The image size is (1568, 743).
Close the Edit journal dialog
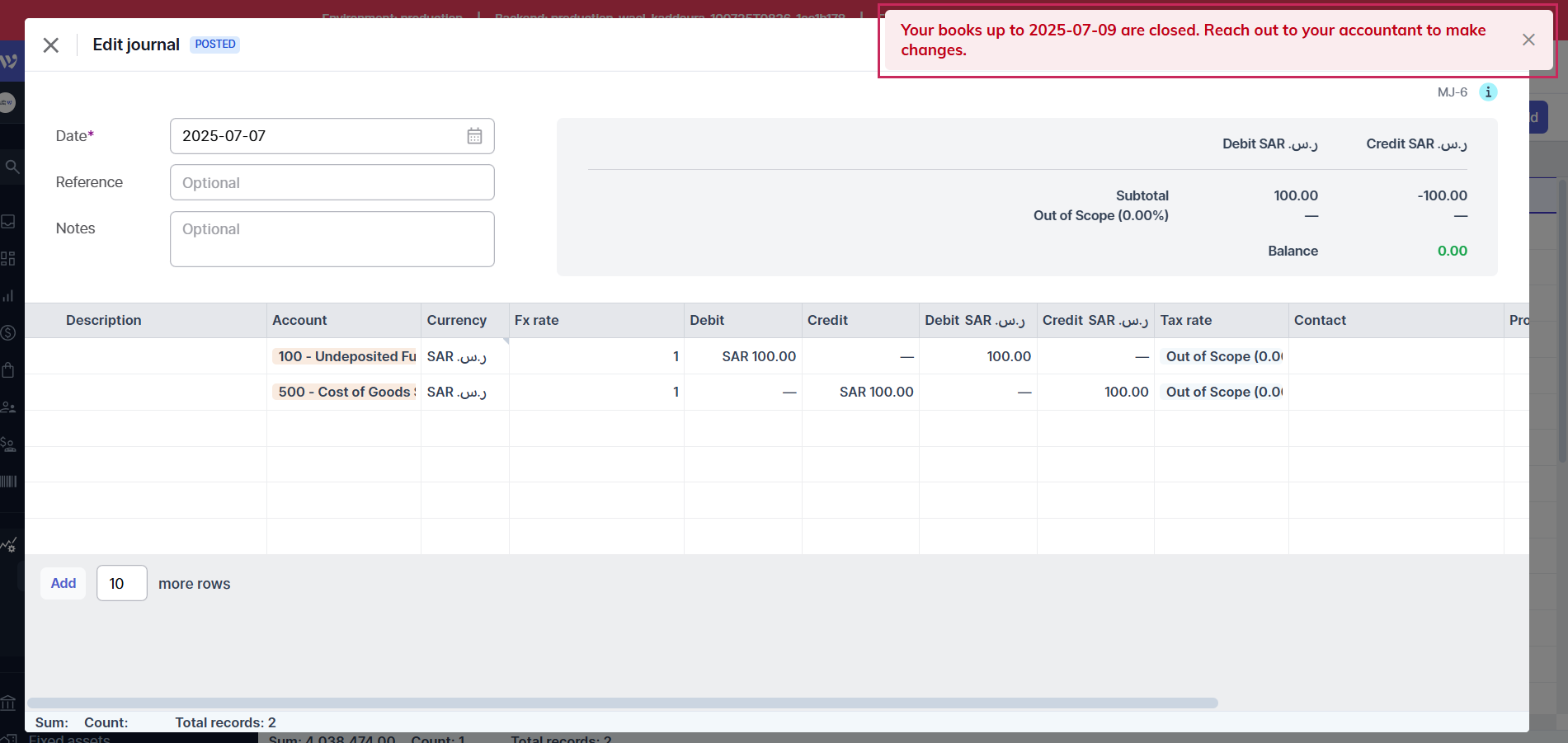(51, 45)
